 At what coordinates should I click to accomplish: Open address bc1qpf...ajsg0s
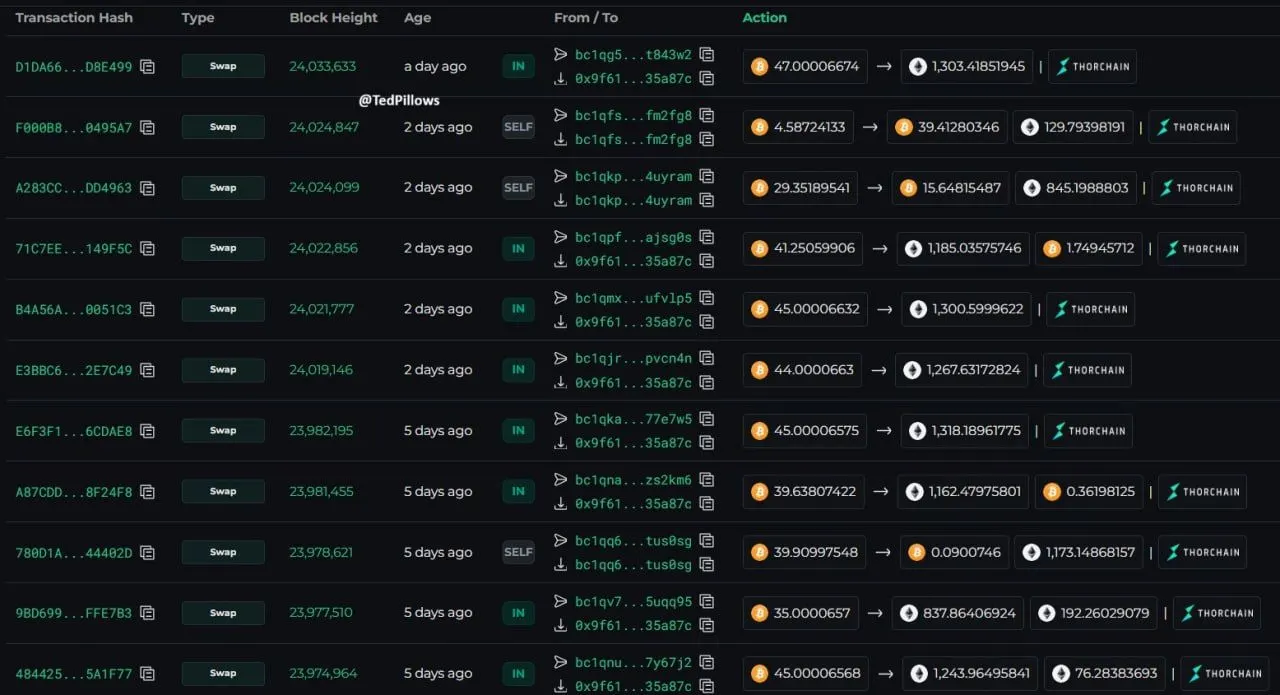[633, 237]
